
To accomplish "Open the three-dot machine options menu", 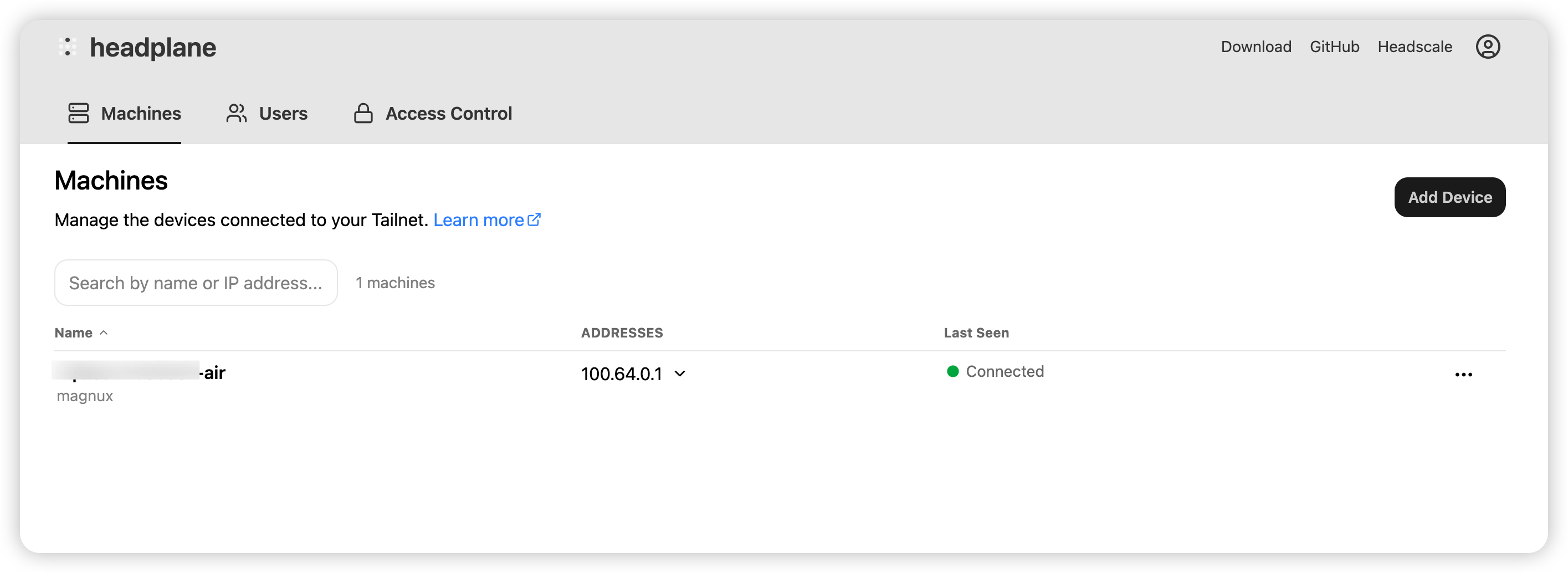I will 1463,375.
